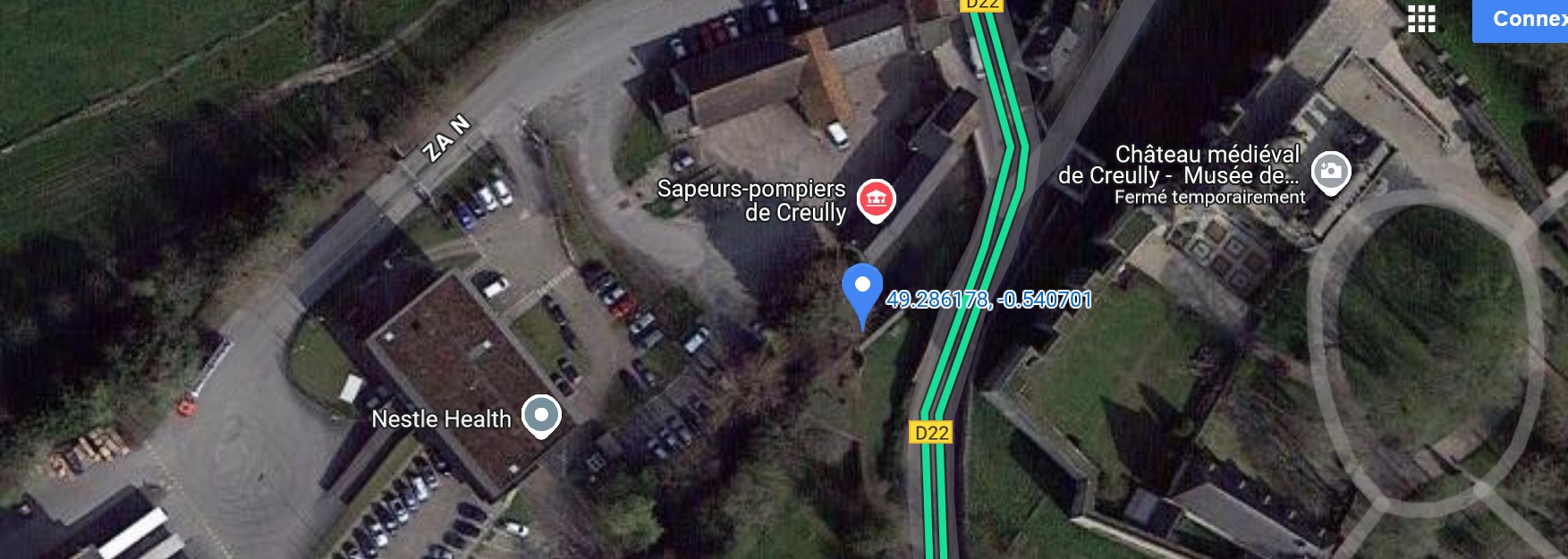
Task: Open Château médiéval de Creully place label
Action: pos(1179,165)
